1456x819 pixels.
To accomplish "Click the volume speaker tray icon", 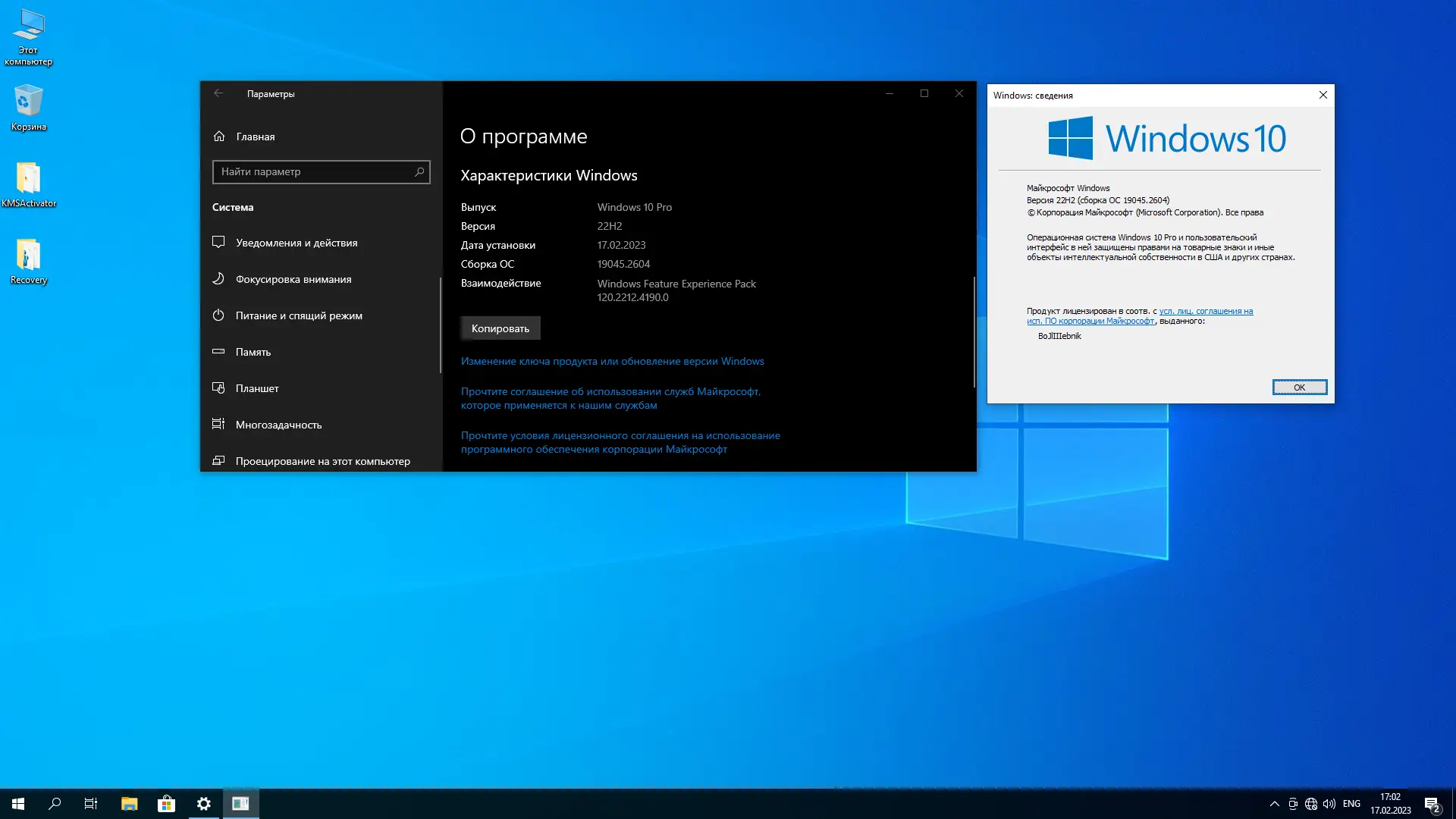I will click(1329, 804).
